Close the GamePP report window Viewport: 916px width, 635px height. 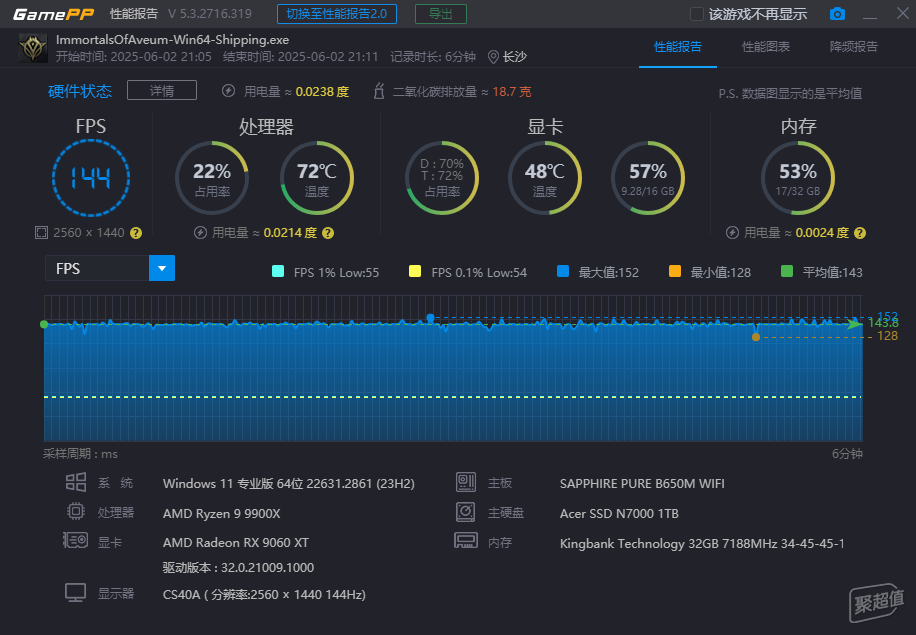[x=903, y=13]
